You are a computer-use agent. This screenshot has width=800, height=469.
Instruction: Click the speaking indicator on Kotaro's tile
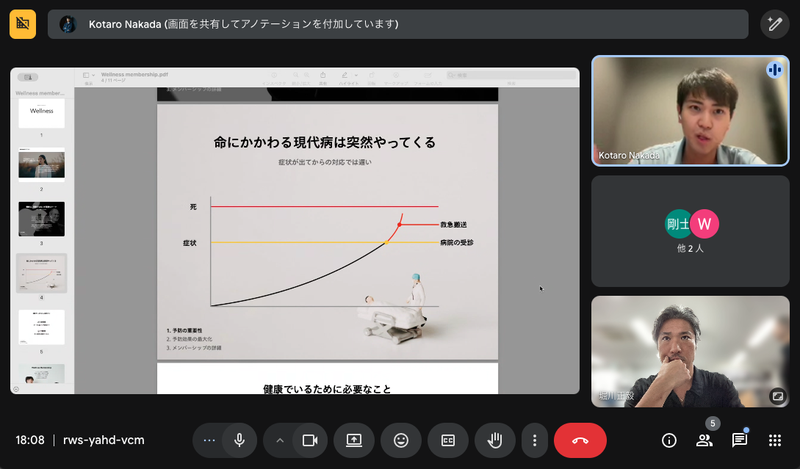coord(774,70)
